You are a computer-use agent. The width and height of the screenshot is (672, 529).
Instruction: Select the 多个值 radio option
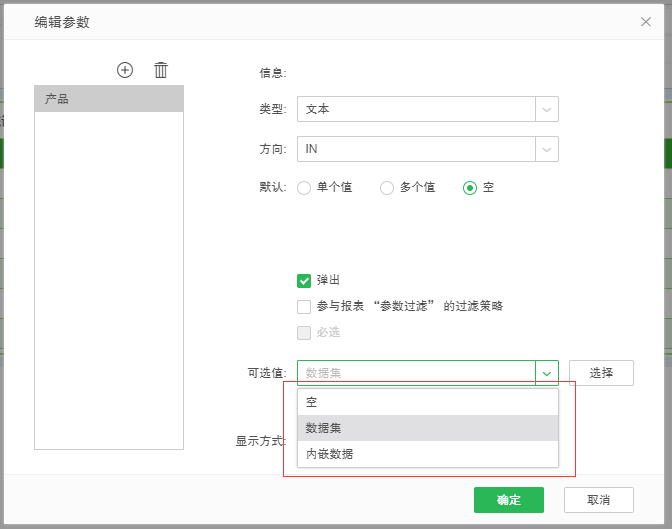(x=387, y=188)
